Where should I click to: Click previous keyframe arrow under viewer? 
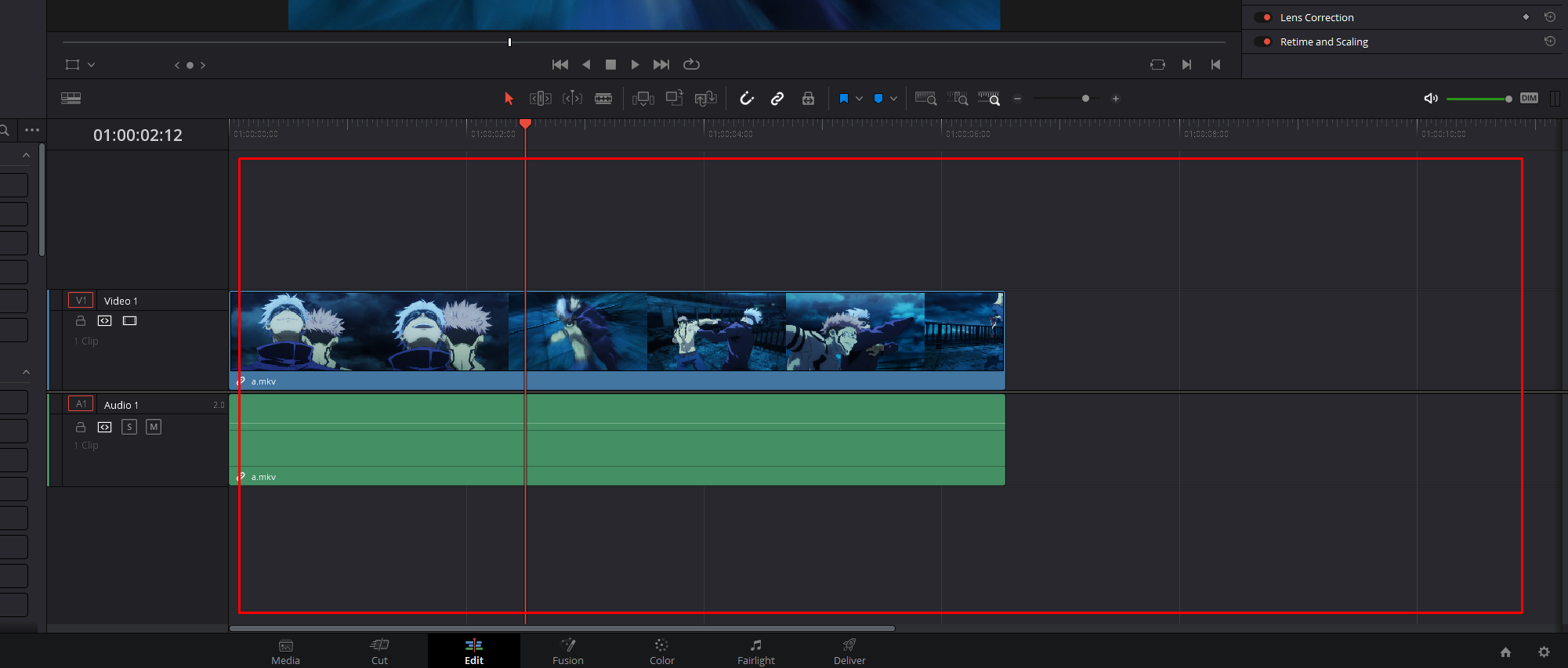point(177,66)
